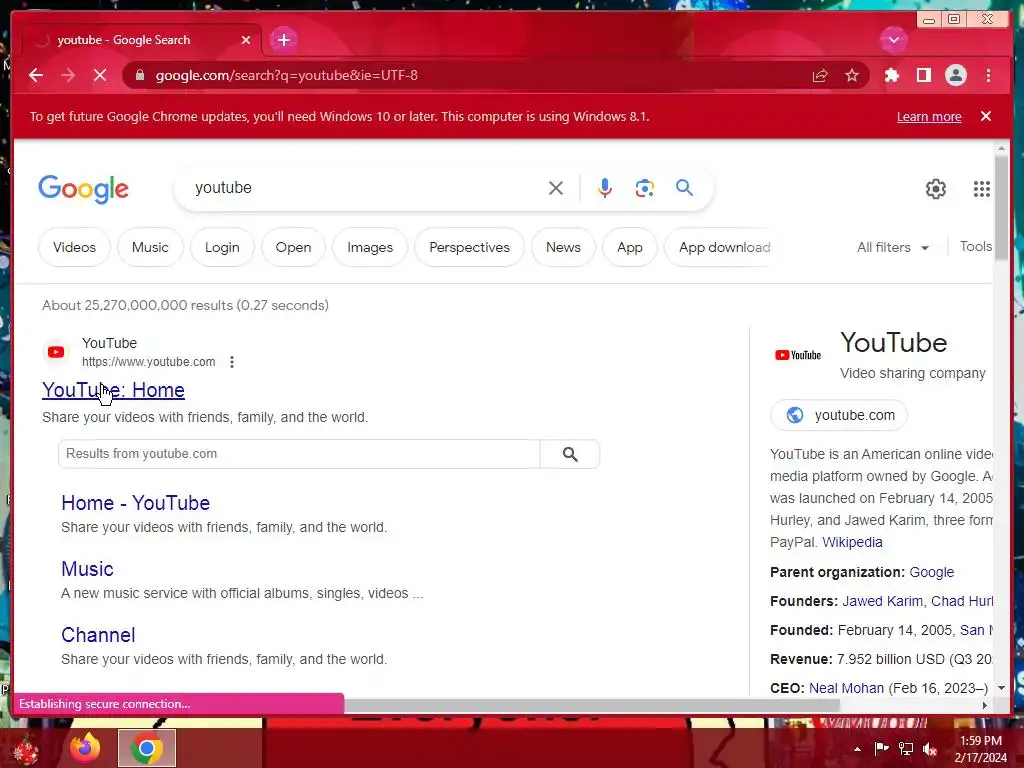Open Firefox from the taskbar
Screen dimensions: 1024x768
(85, 748)
